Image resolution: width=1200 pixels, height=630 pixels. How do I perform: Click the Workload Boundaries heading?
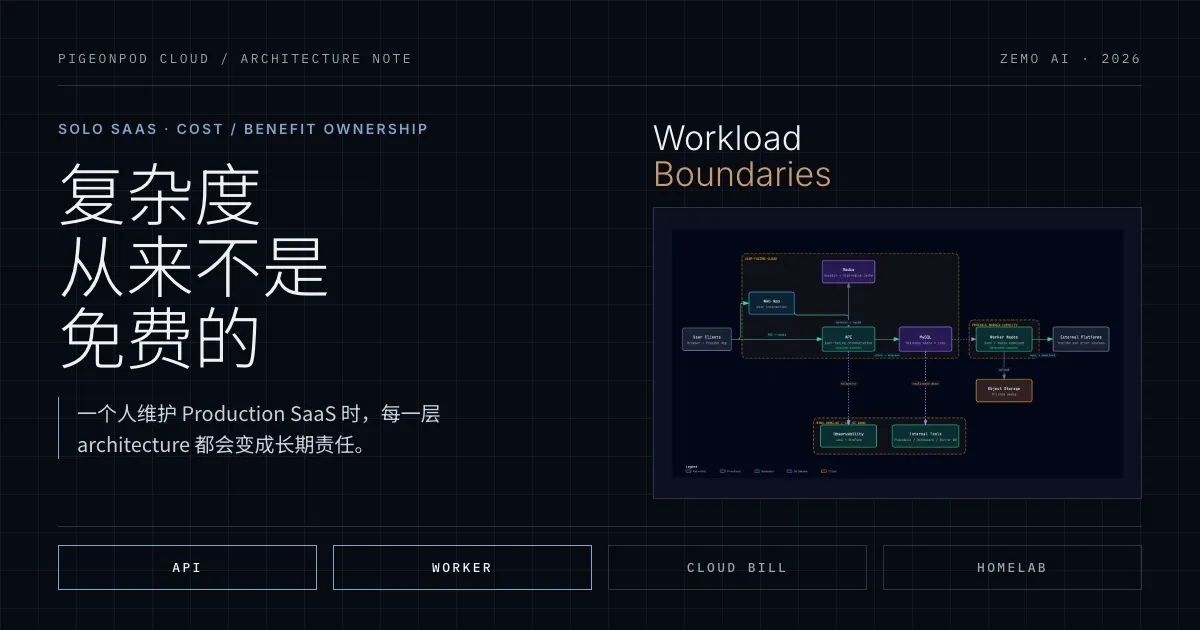click(742, 156)
